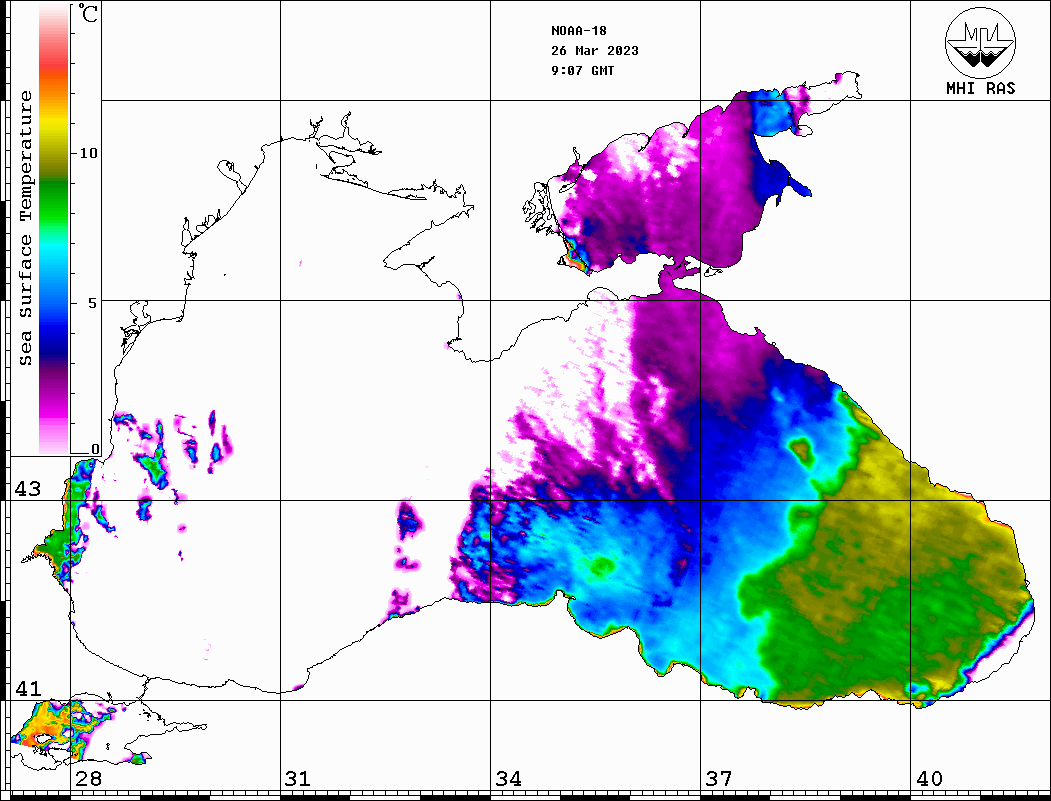Select the 'NOAA-18' satellite label
The image size is (1051, 801).
(578, 31)
